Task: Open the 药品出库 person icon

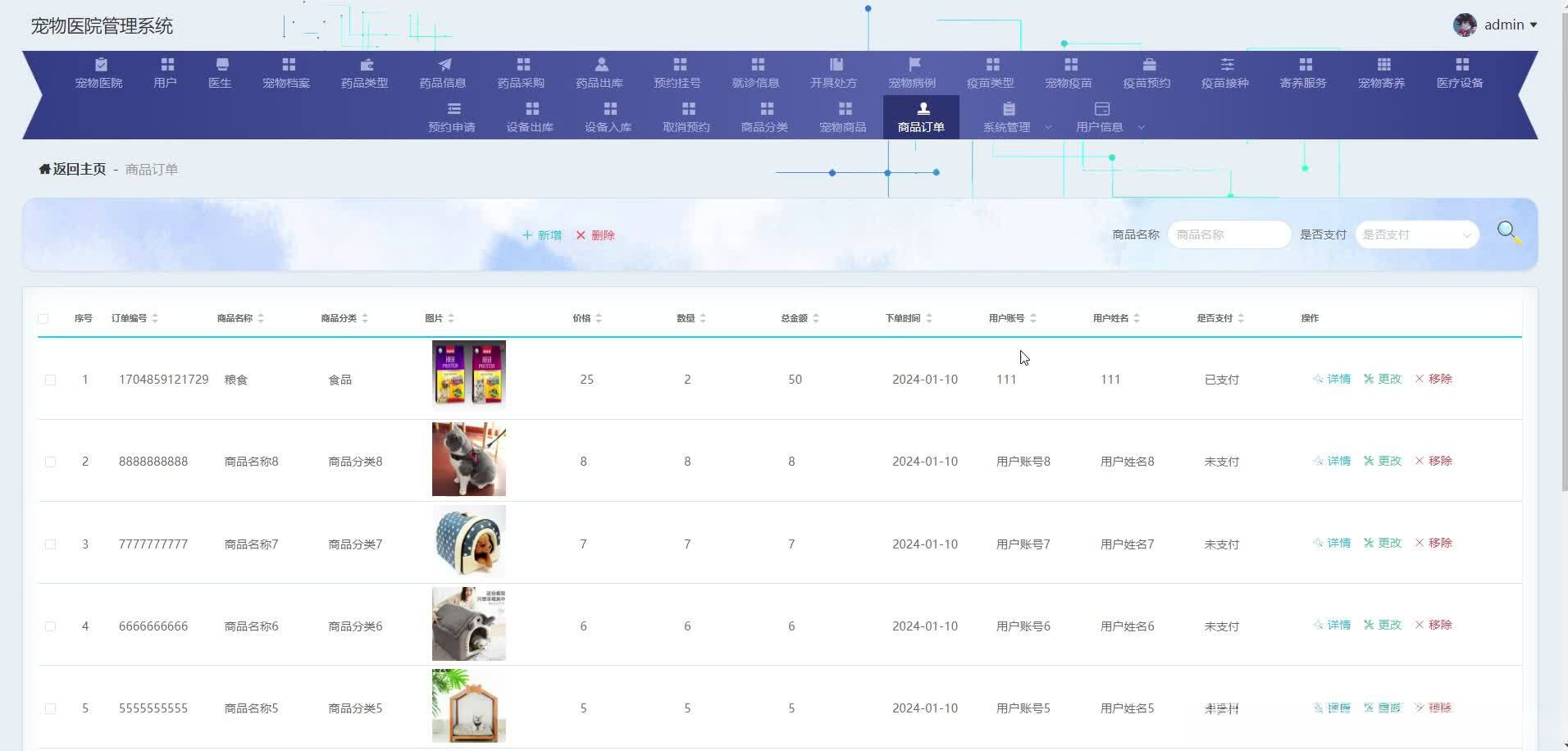Action: [x=601, y=65]
